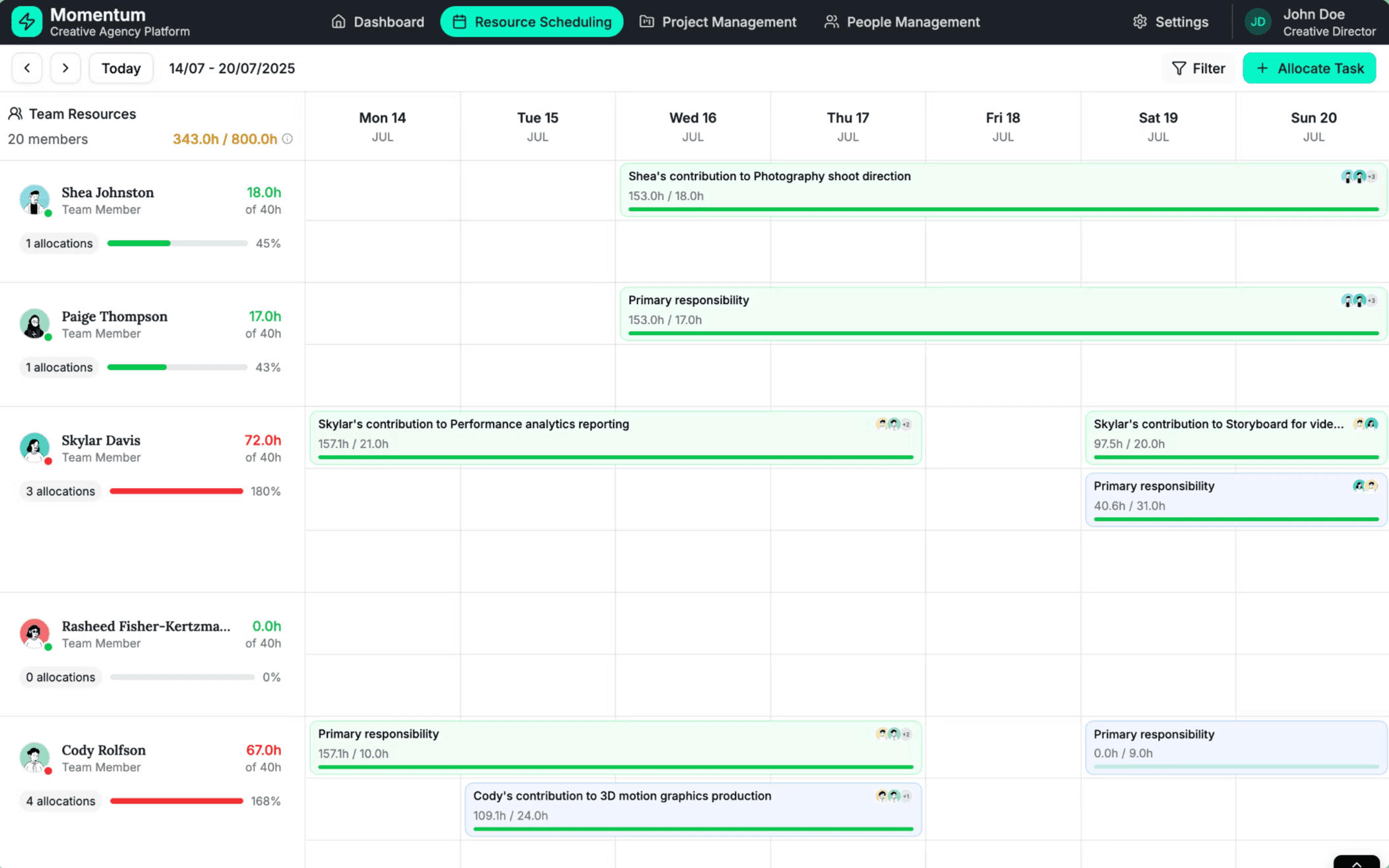Image resolution: width=1389 pixels, height=868 pixels.
Task: Click Skylar Davis's red 180% utilization bar
Action: (176, 491)
